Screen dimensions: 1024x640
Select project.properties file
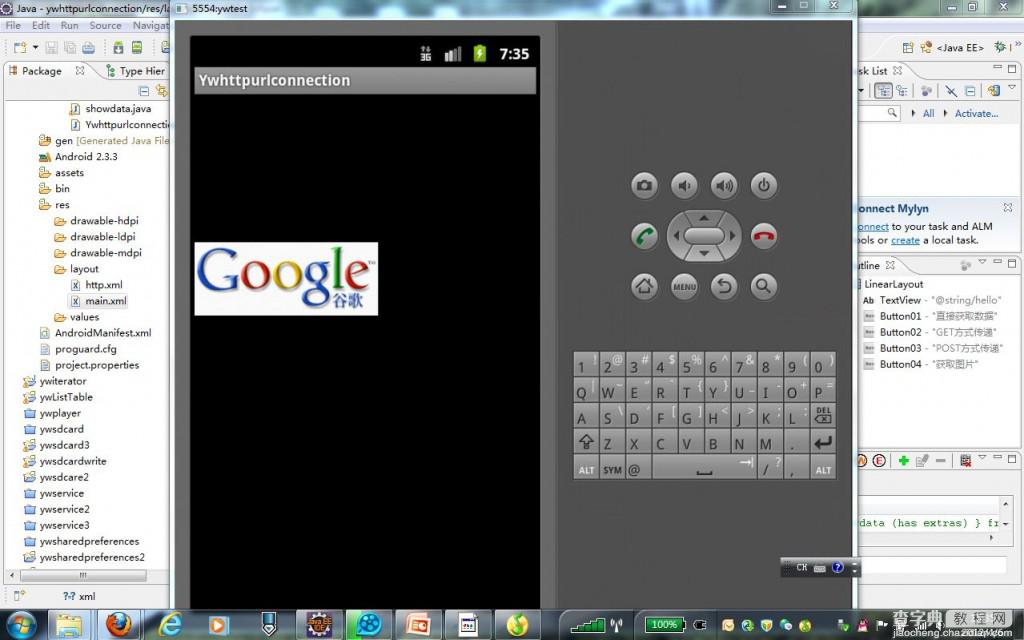point(97,365)
